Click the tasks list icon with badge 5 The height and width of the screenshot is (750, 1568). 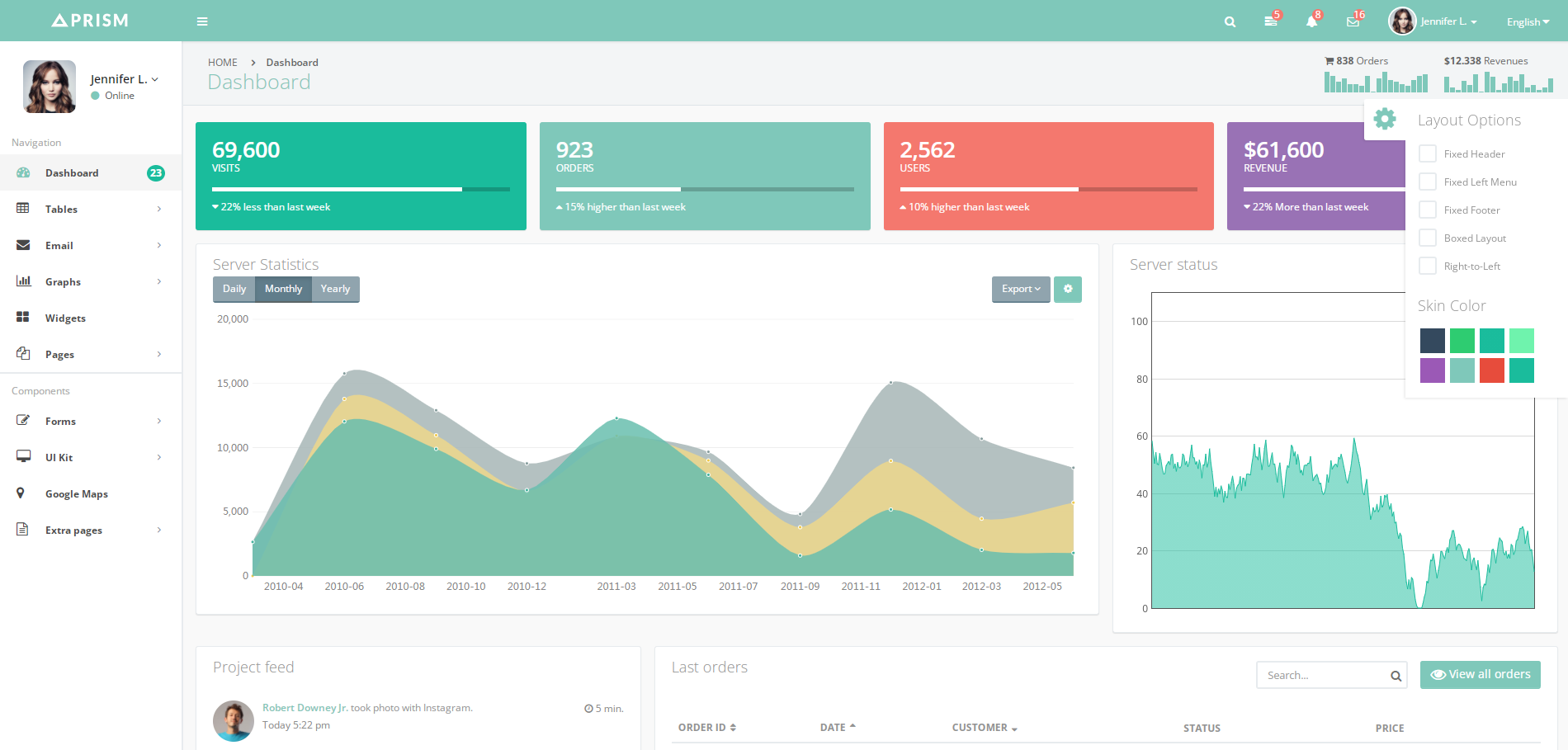click(x=1271, y=22)
